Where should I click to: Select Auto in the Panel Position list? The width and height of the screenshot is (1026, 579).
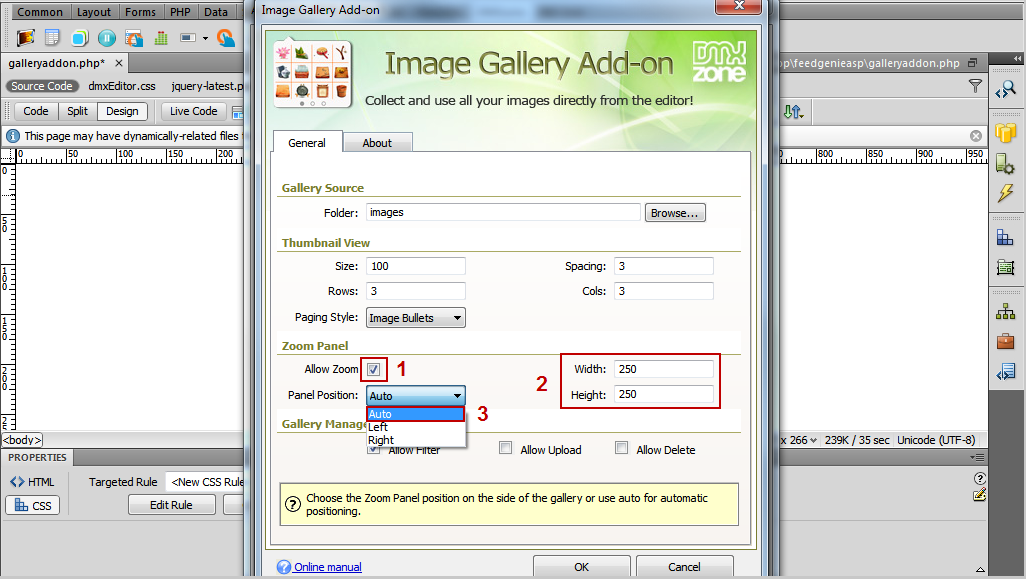coord(416,414)
